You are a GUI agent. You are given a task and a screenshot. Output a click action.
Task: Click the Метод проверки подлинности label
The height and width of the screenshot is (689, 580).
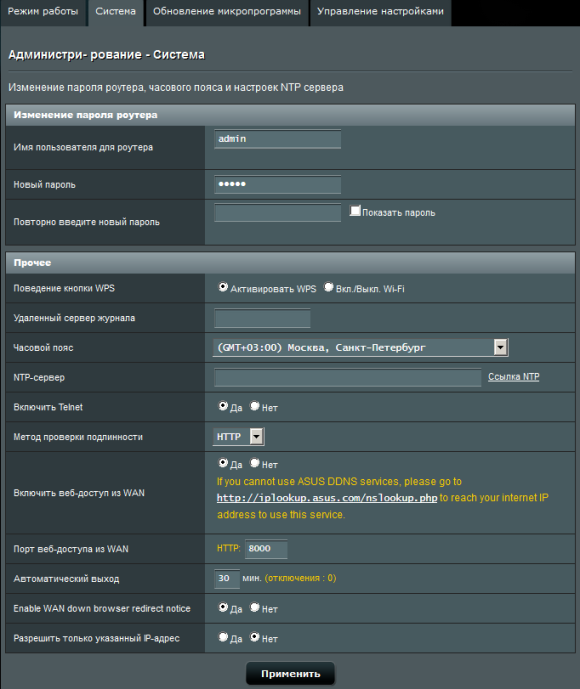[78, 437]
